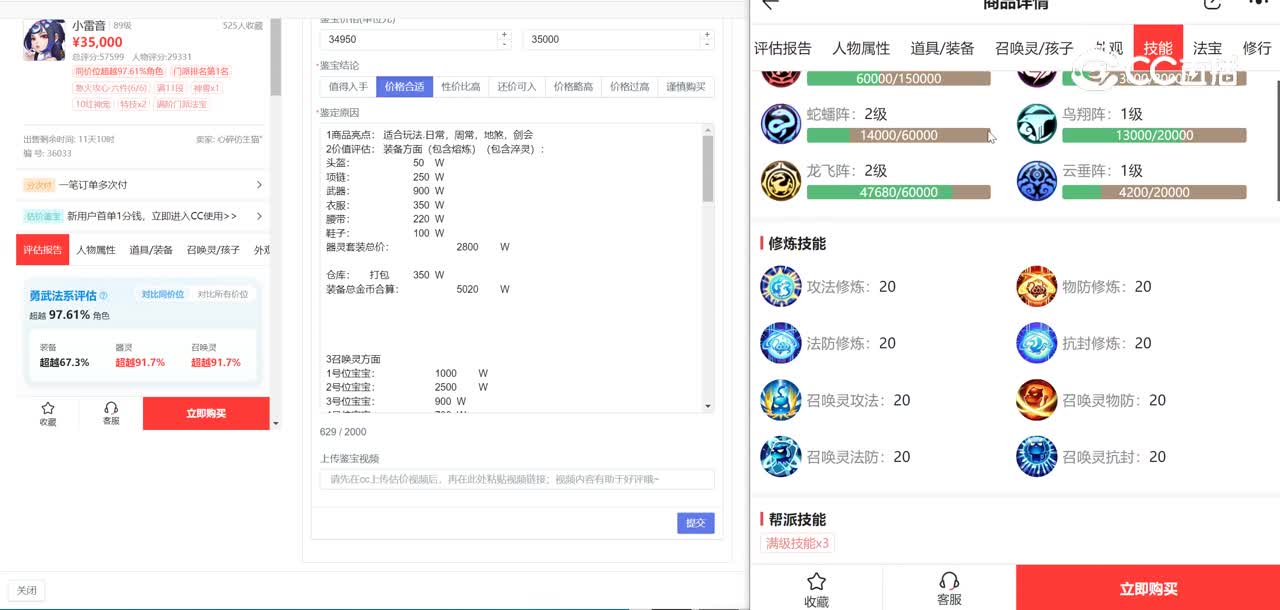This screenshot has height=610, width=1280.
Task: Click the 物防修炼 skill icon
Action: pyautogui.click(x=1036, y=287)
